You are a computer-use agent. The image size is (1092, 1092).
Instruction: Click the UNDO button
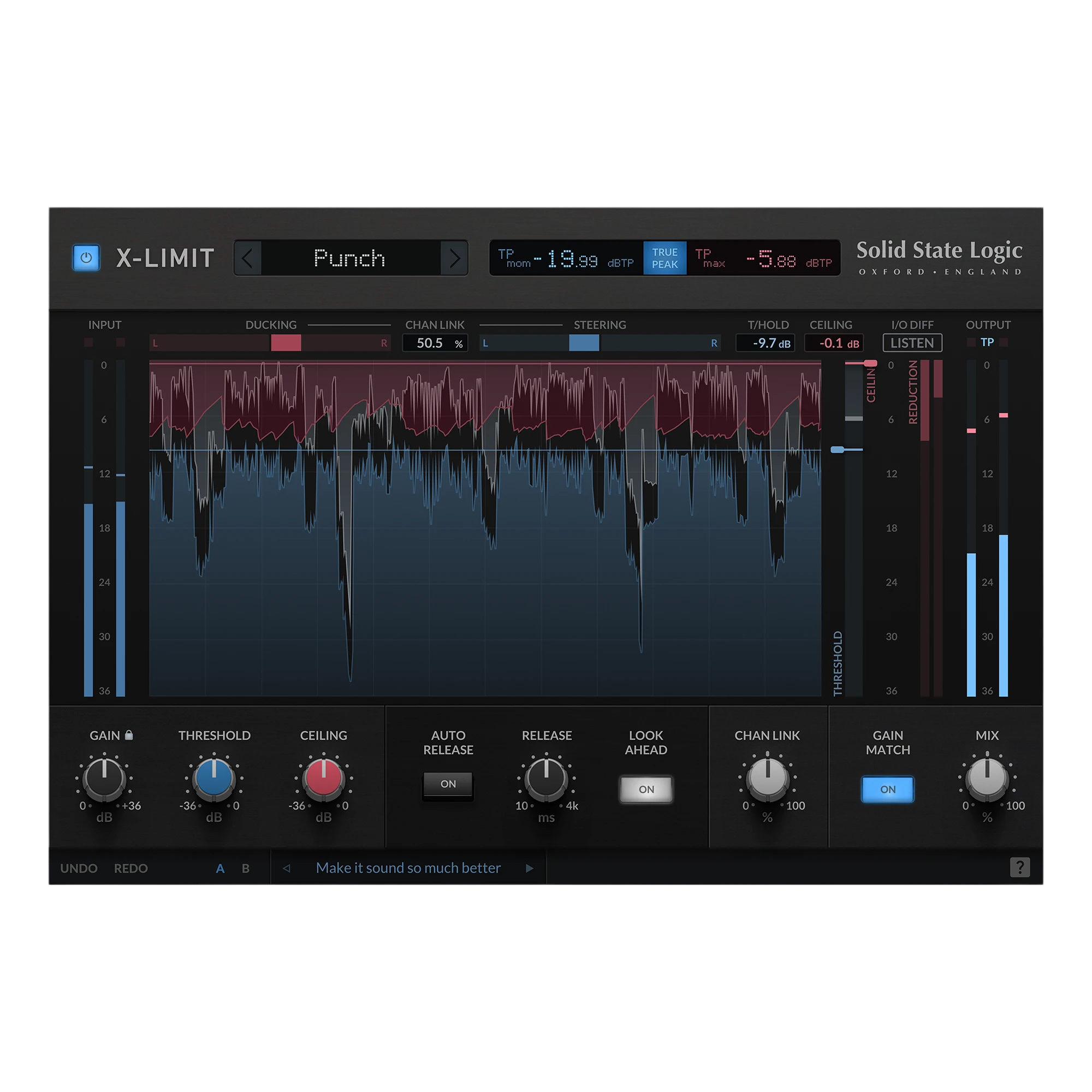79,868
